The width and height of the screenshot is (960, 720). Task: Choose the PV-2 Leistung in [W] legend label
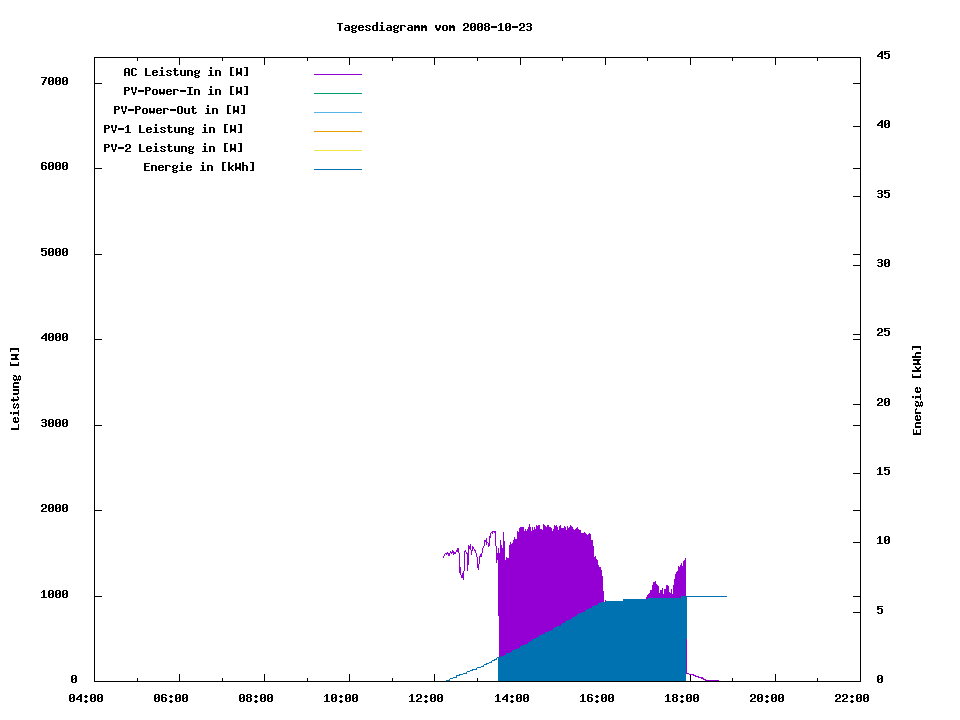(174, 148)
